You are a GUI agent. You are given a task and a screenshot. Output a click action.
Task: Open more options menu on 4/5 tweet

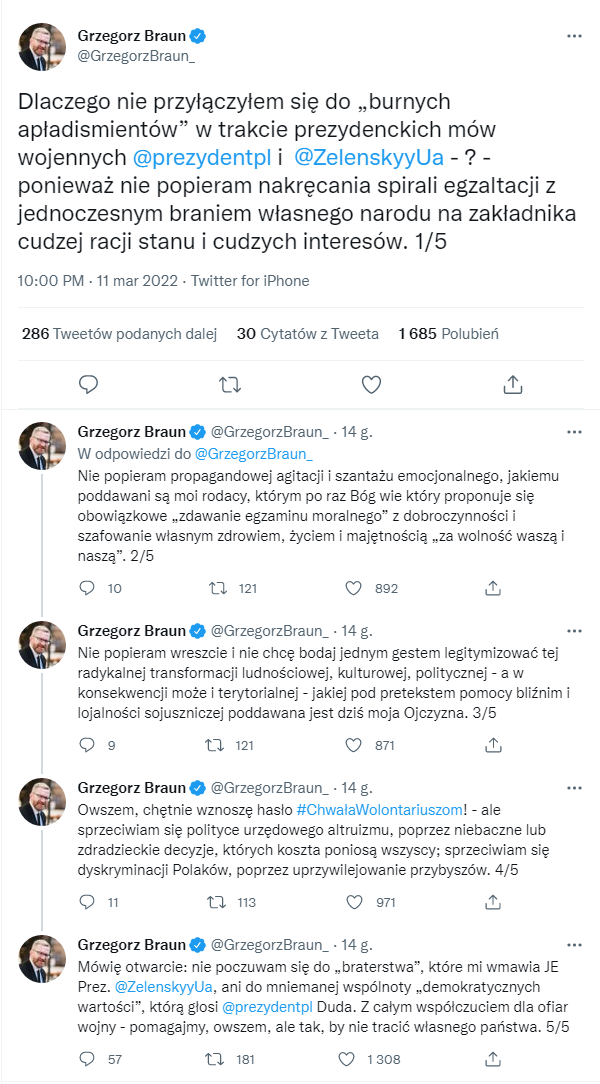[574, 788]
